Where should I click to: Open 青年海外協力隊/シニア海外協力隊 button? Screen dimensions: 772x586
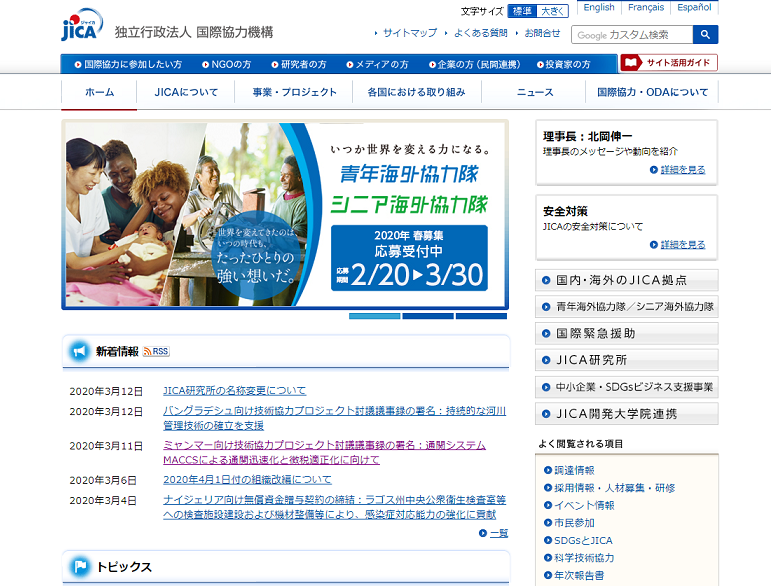(627, 307)
